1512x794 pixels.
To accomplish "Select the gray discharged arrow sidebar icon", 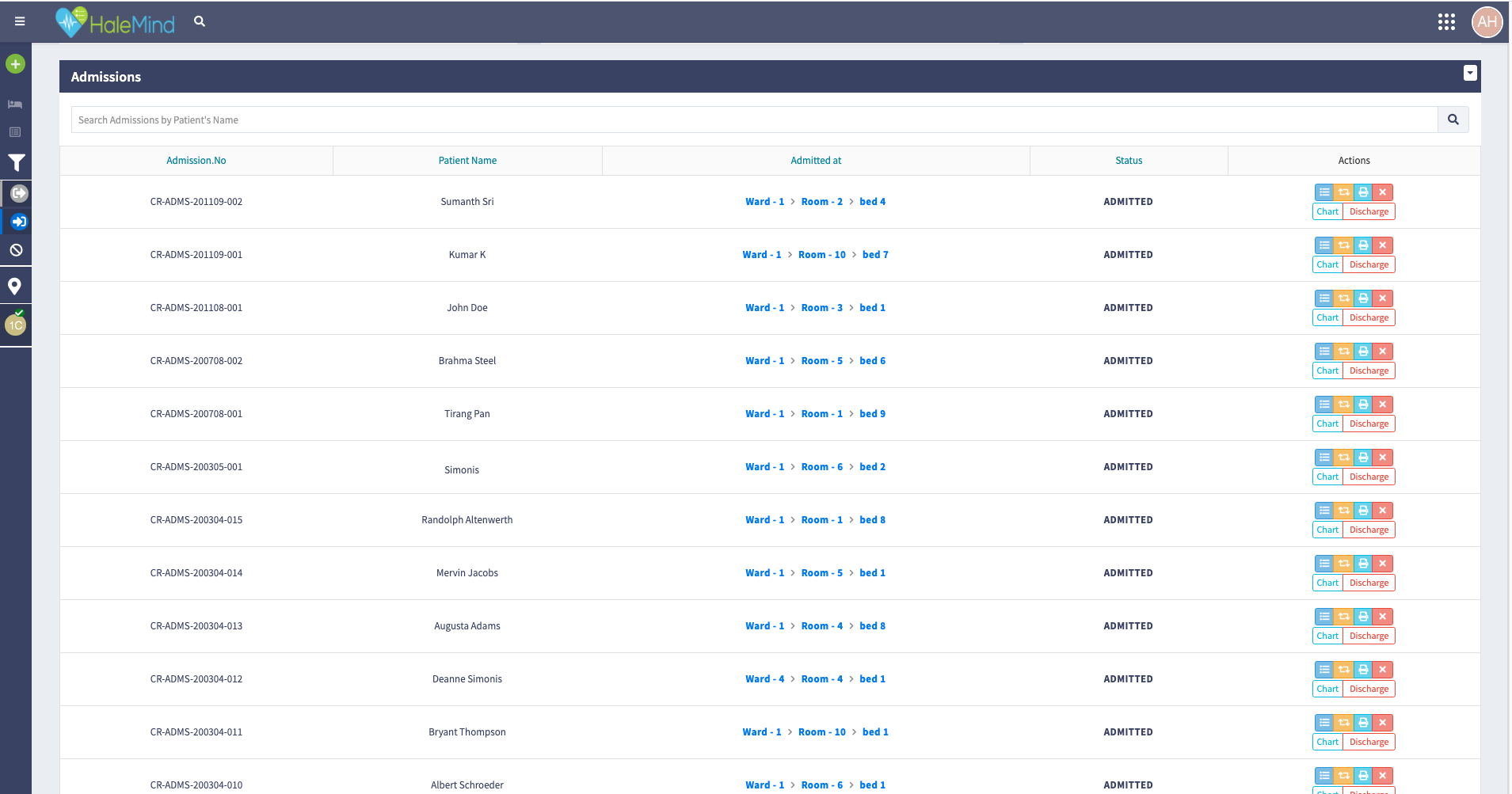I will click(19, 193).
